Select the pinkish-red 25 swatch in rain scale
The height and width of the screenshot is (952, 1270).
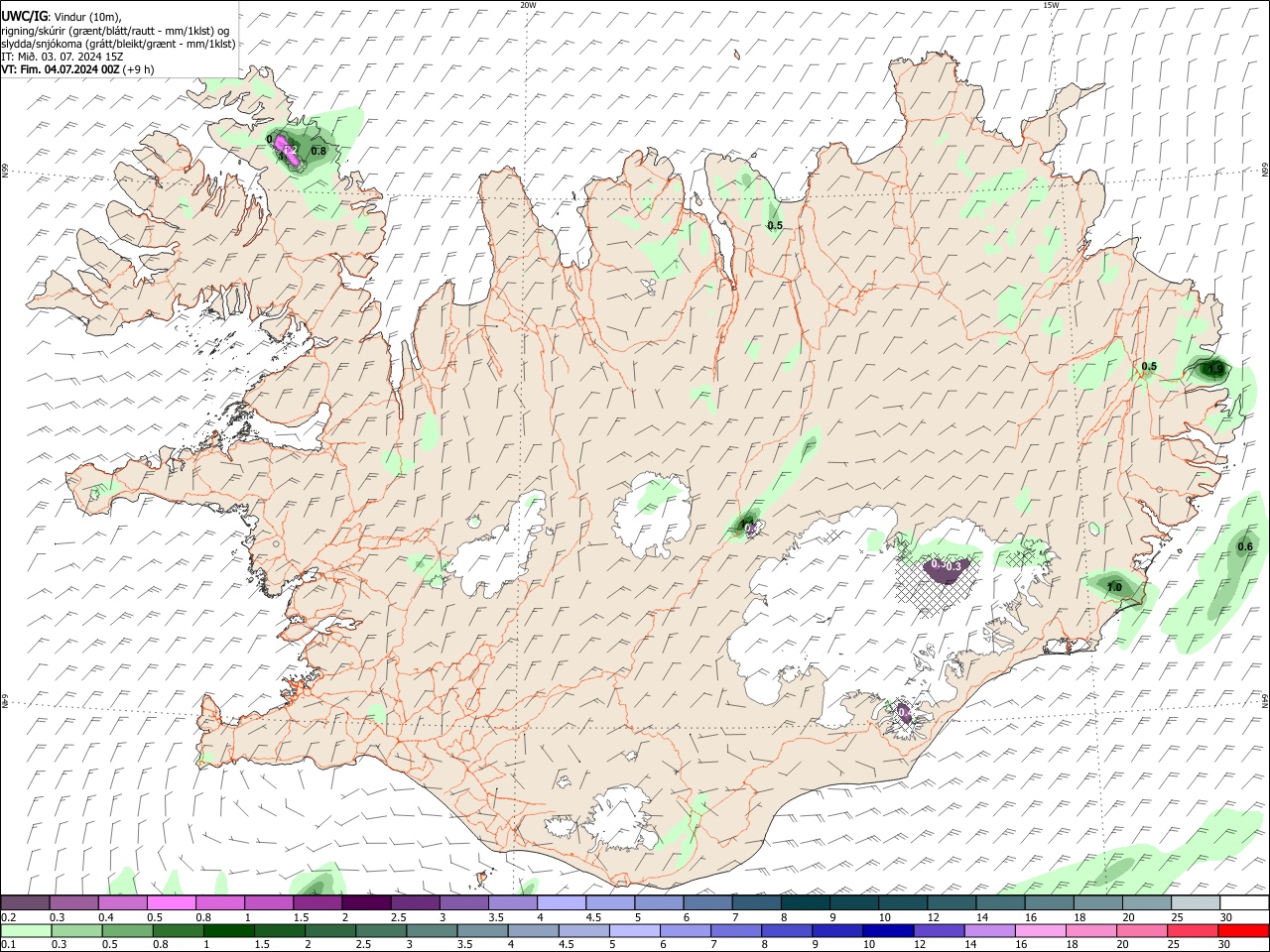(1194, 930)
